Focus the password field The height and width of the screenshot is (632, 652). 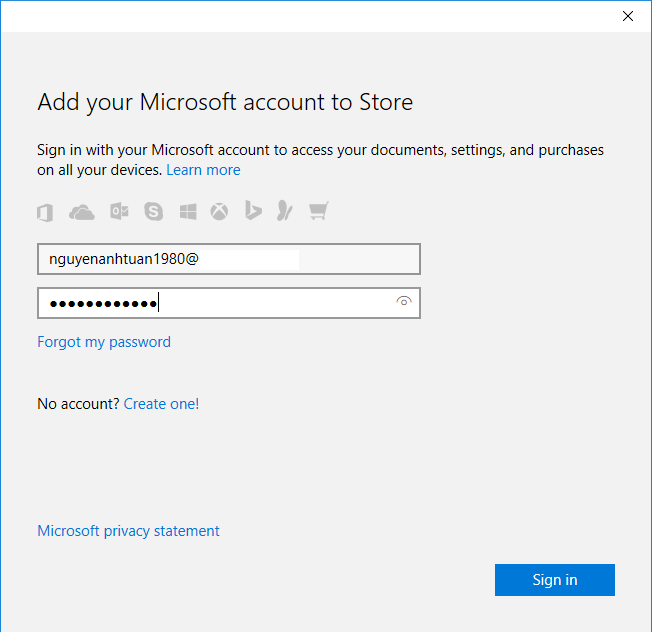[x=229, y=303]
